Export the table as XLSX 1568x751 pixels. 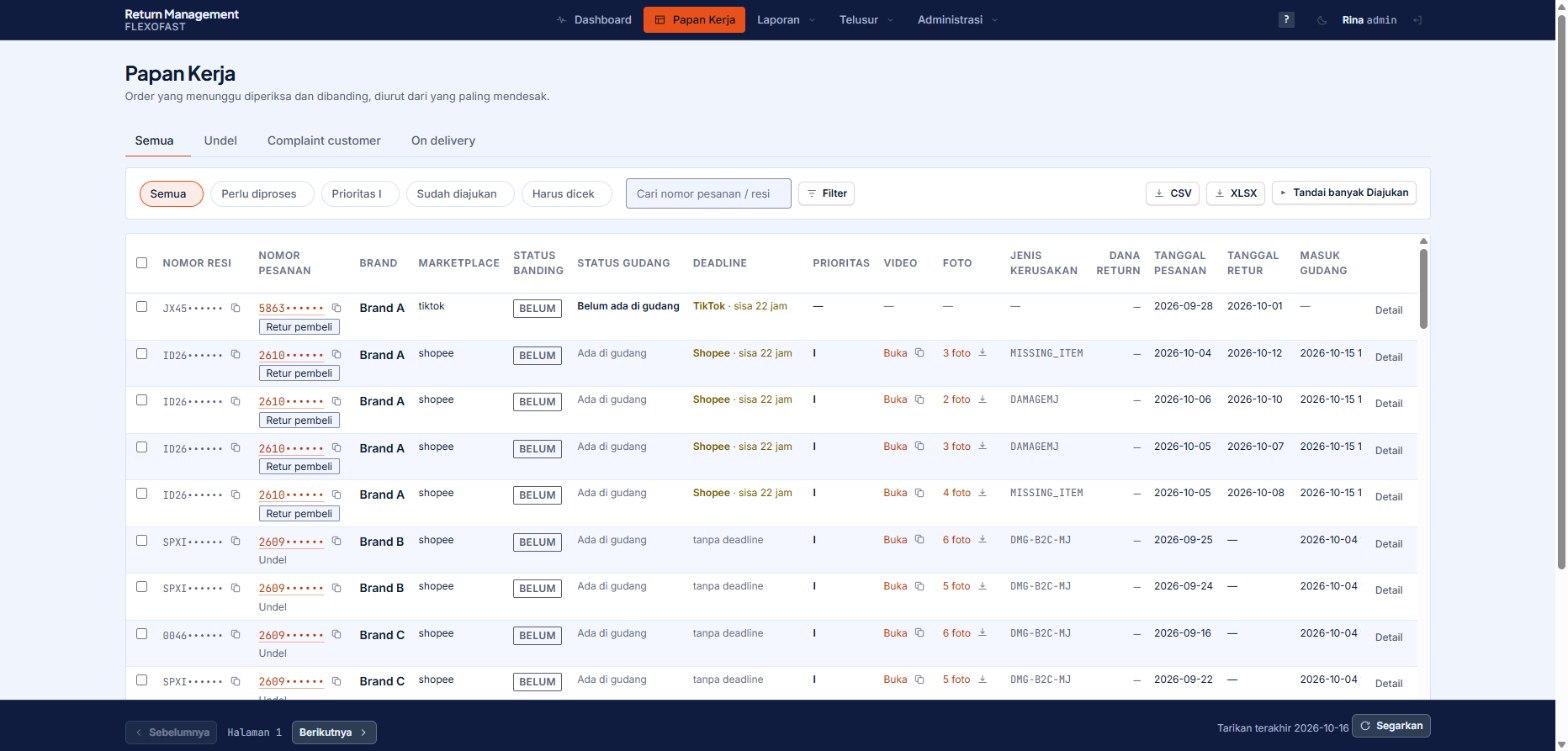tap(1235, 193)
